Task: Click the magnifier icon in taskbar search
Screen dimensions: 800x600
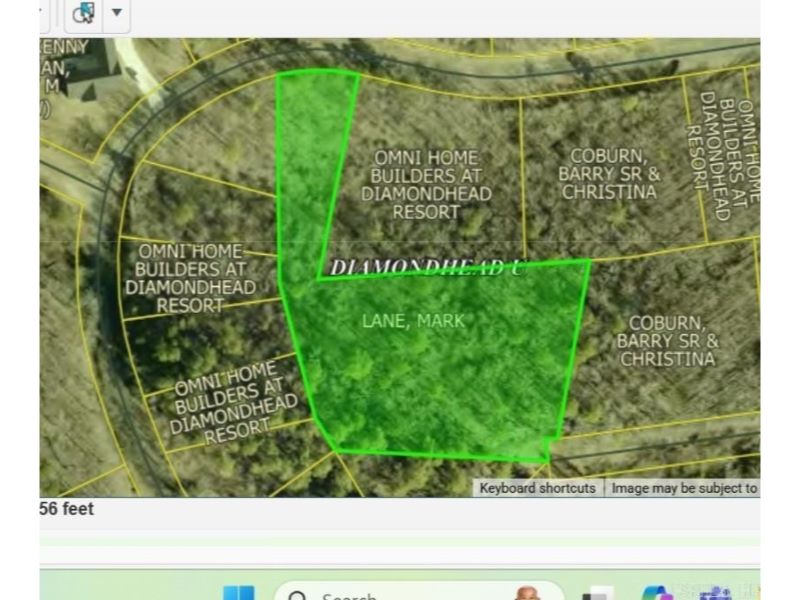Action: [297, 594]
